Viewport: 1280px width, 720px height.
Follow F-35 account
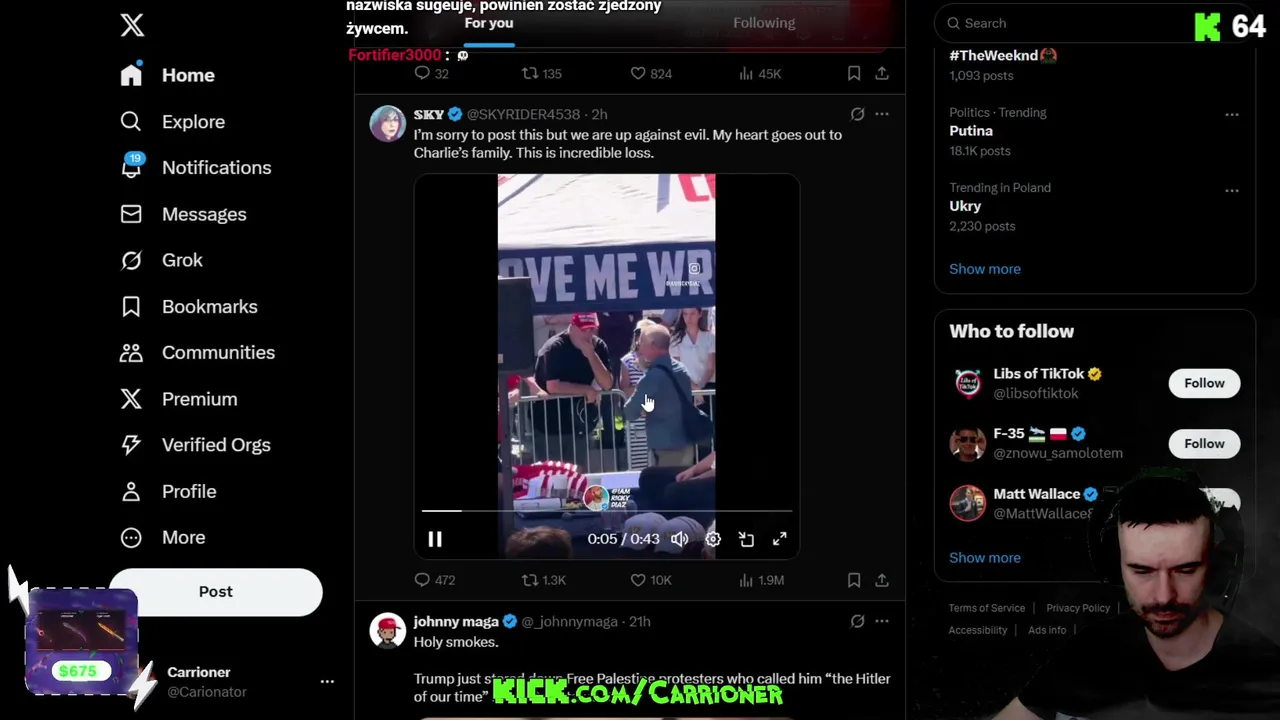1204,443
